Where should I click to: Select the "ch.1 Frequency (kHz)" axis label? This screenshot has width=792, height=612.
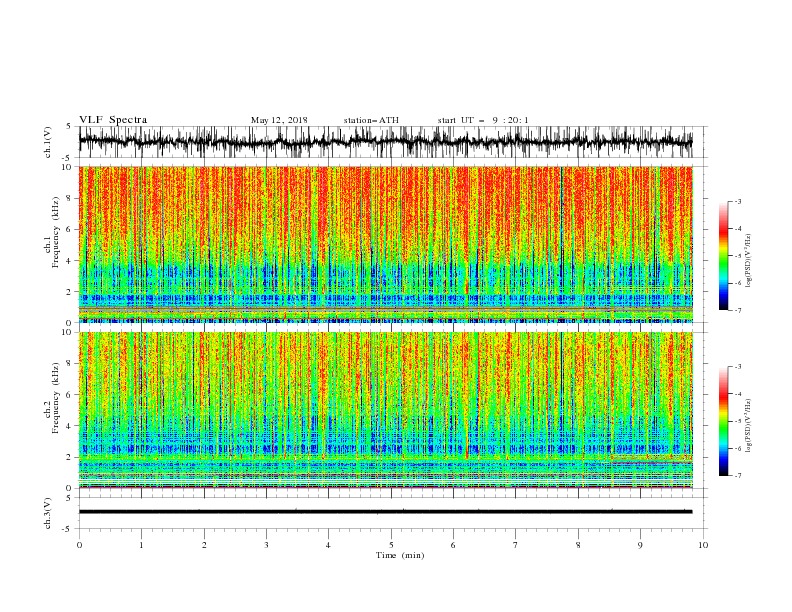pos(52,232)
